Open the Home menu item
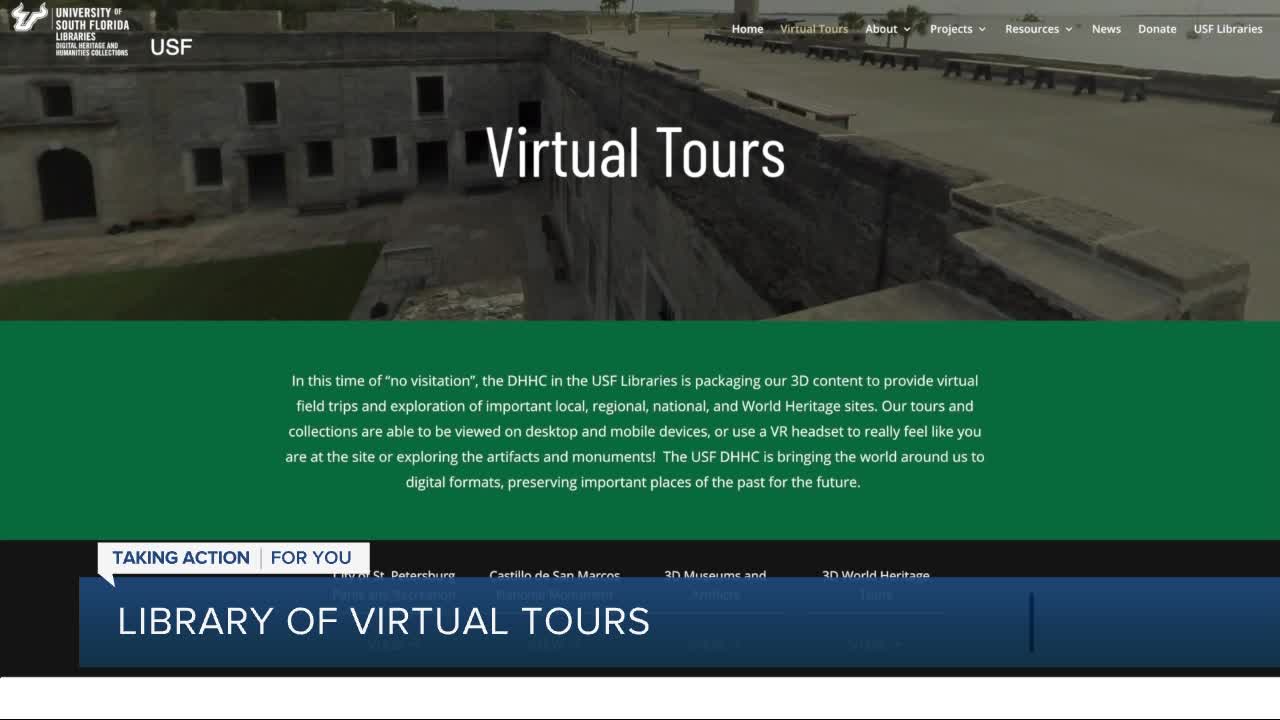The width and height of the screenshot is (1280, 720). click(x=747, y=29)
